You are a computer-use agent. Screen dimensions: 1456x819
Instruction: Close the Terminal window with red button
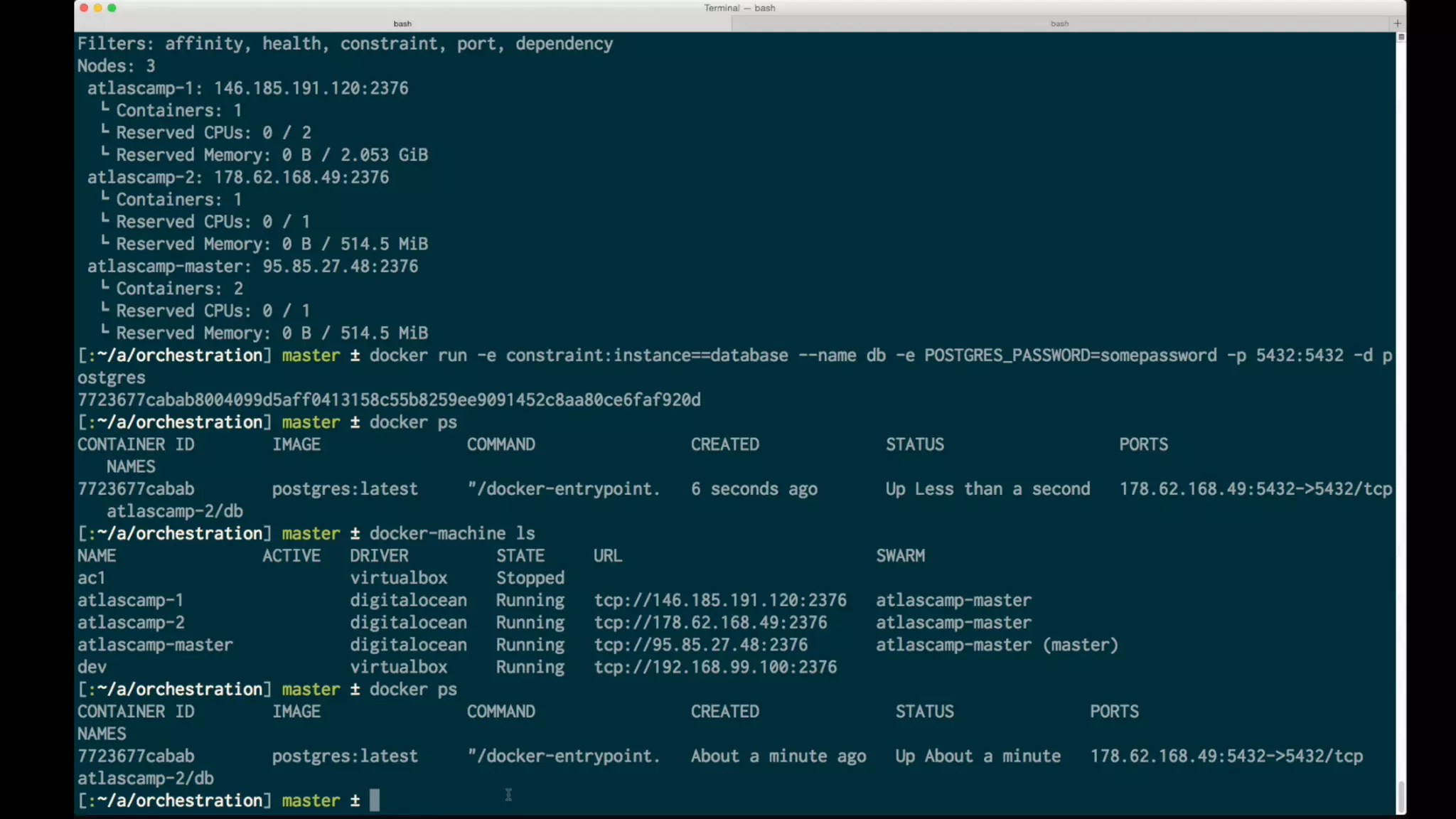[84, 8]
